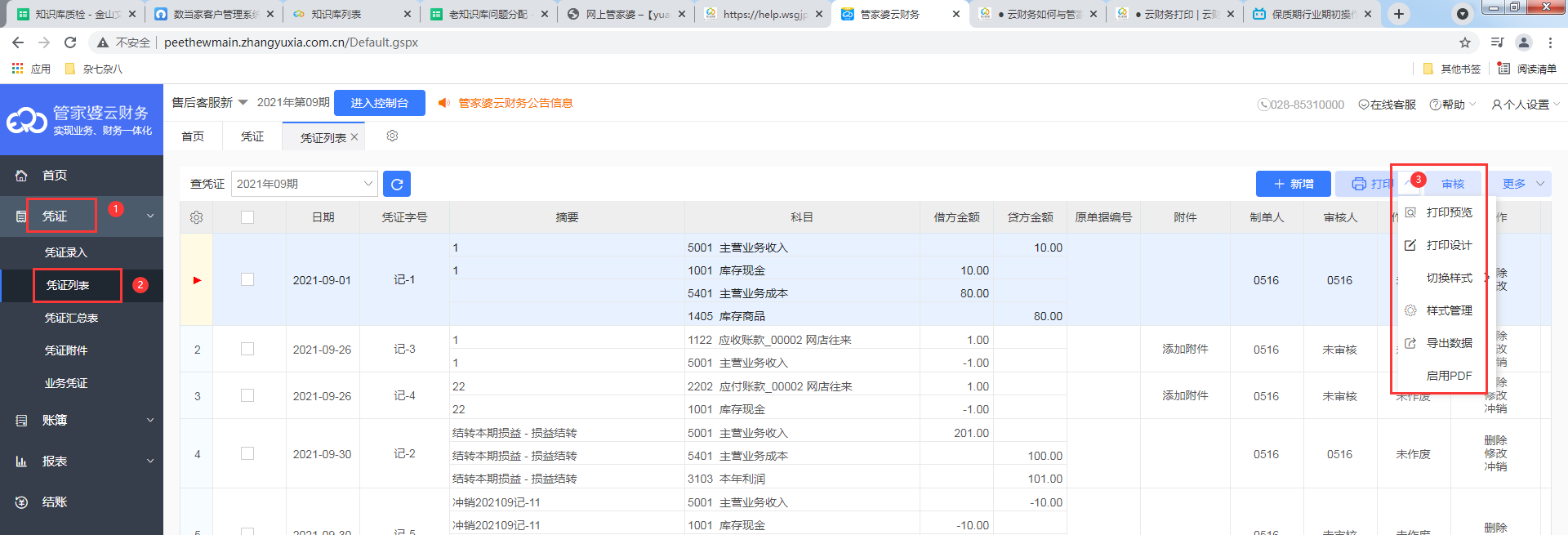This screenshot has width=1568, height=535.
Task: Open tab settings gear beside 凭证列表 tab
Action: coord(392,136)
